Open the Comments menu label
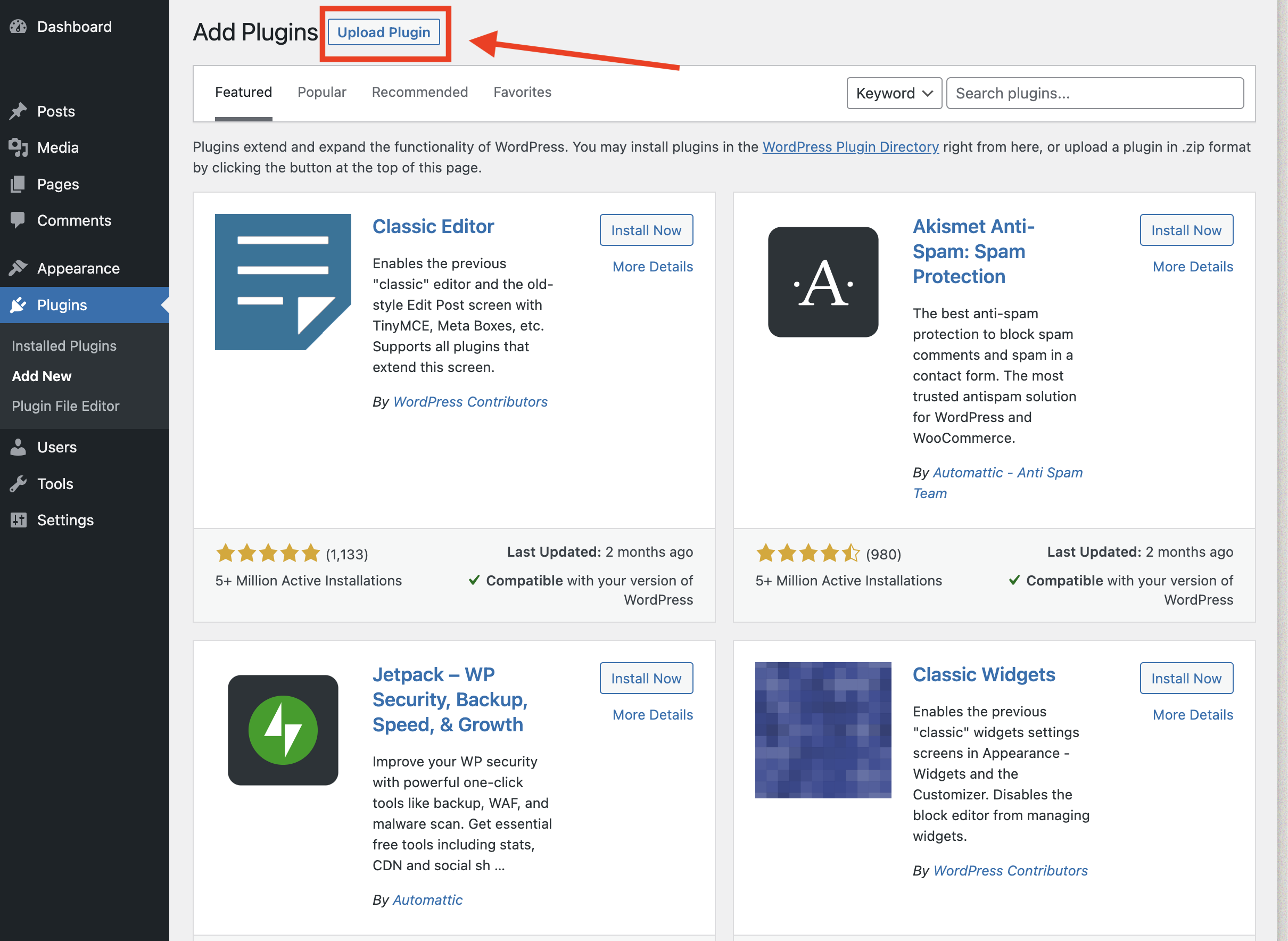The image size is (1288, 941). coord(74,220)
